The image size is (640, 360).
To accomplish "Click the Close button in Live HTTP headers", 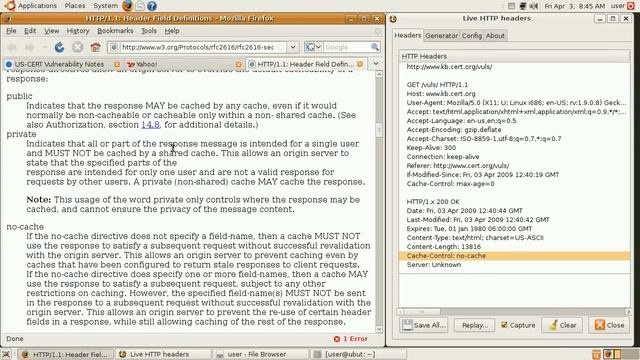I will pyautogui.click(x=609, y=325).
